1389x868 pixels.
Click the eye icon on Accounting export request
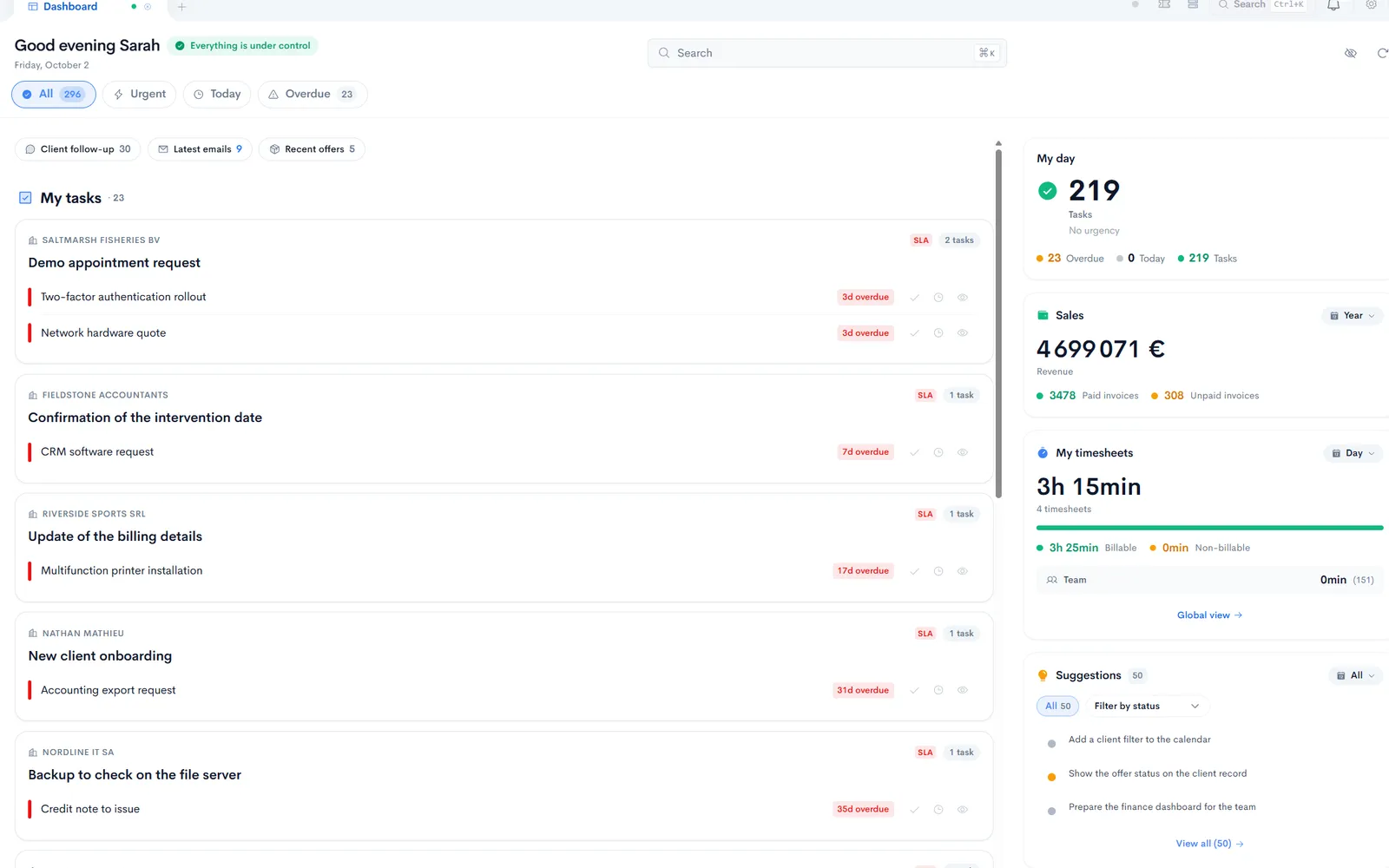[963, 690]
